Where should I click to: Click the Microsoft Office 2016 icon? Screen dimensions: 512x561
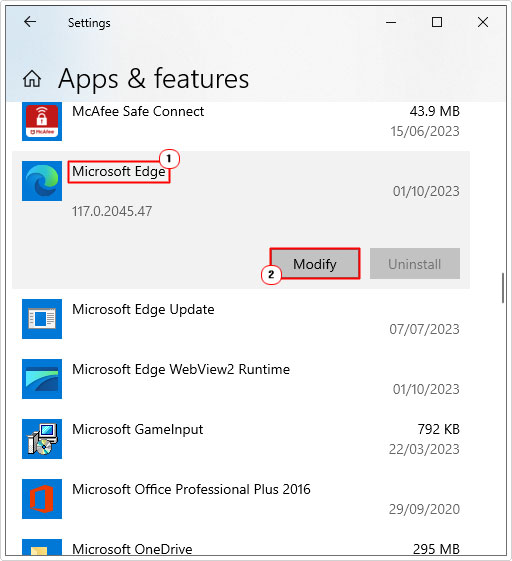coord(42,499)
